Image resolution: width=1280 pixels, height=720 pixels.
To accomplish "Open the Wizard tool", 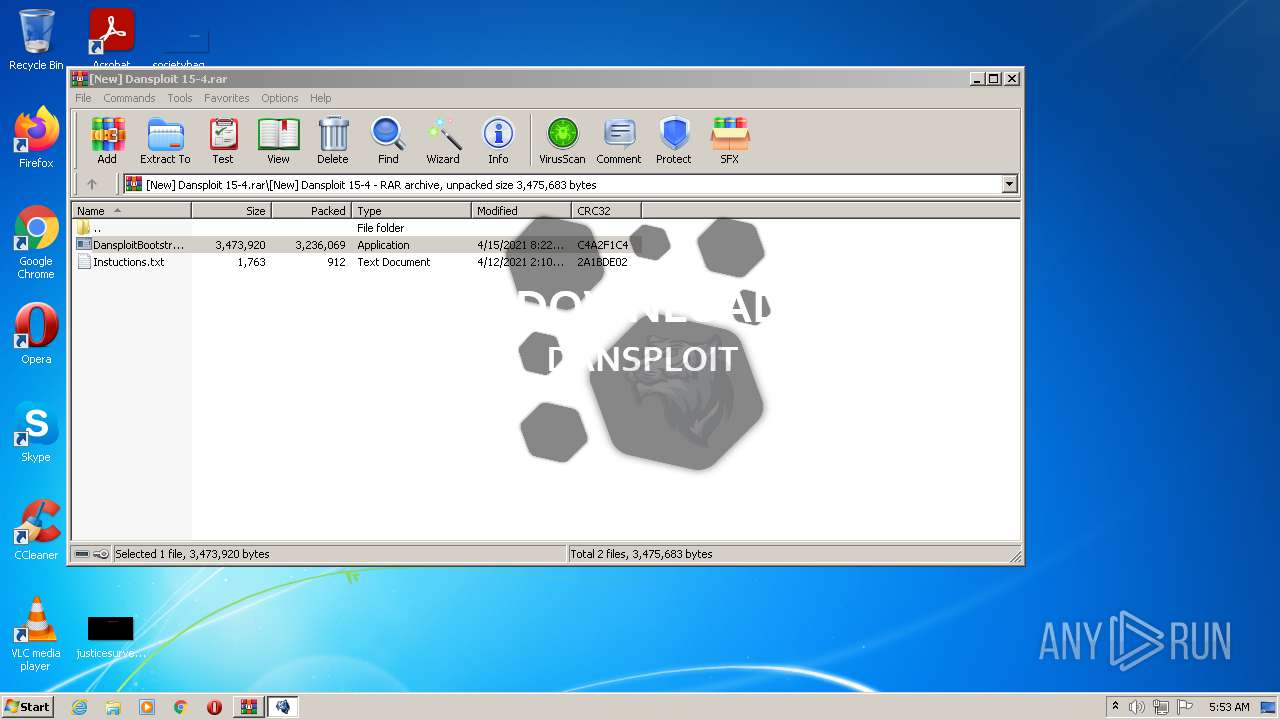I will 443,140.
